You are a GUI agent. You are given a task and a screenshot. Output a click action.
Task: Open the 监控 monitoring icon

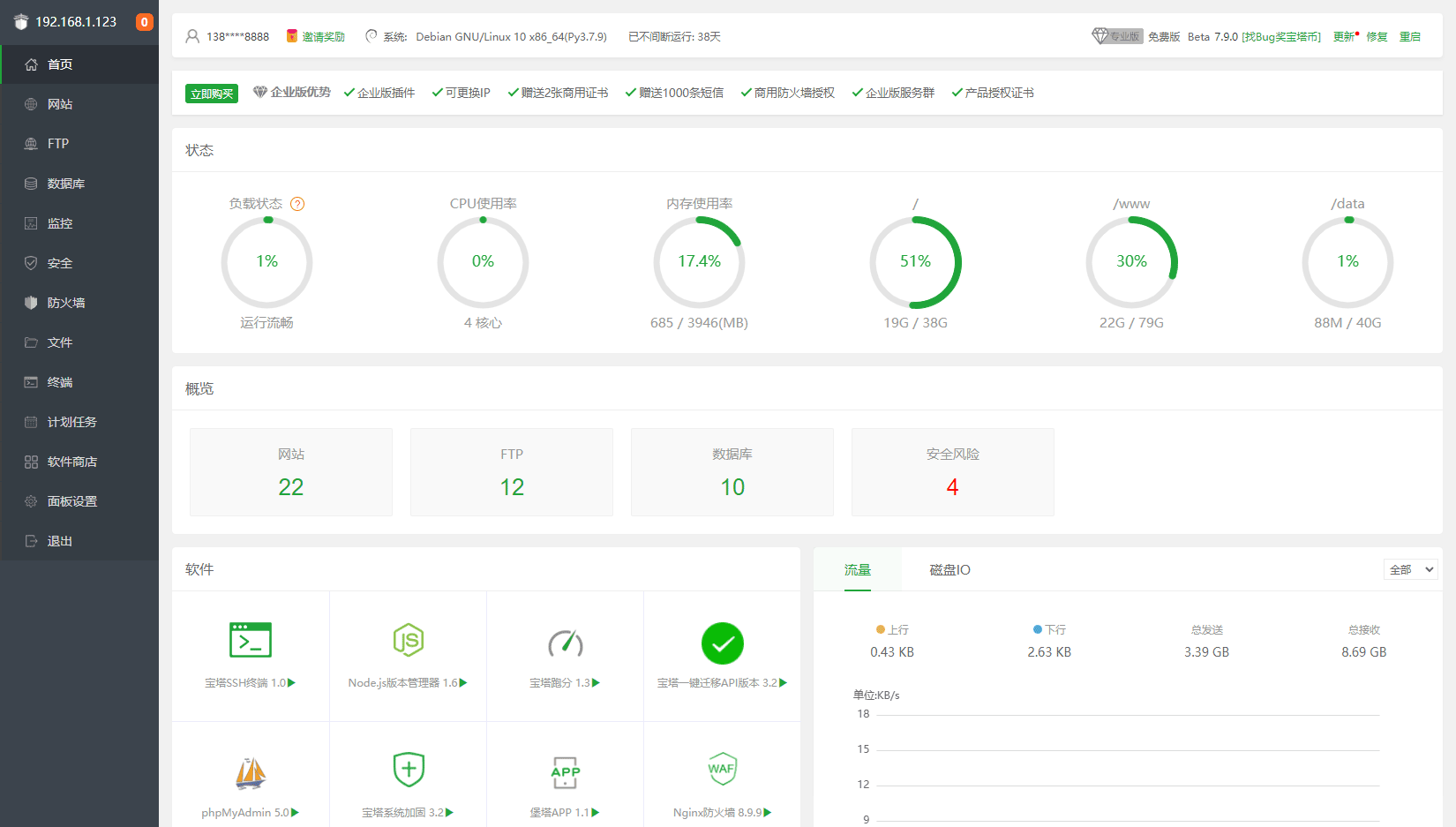click(x=31, y=223)
